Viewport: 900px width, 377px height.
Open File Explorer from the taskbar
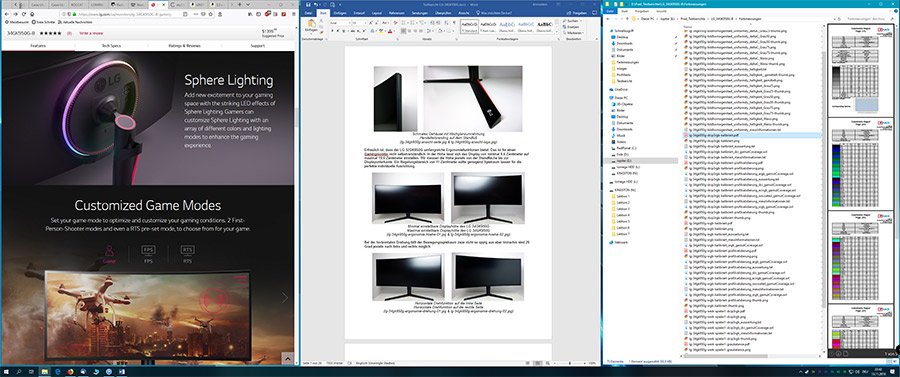[44, 371]
